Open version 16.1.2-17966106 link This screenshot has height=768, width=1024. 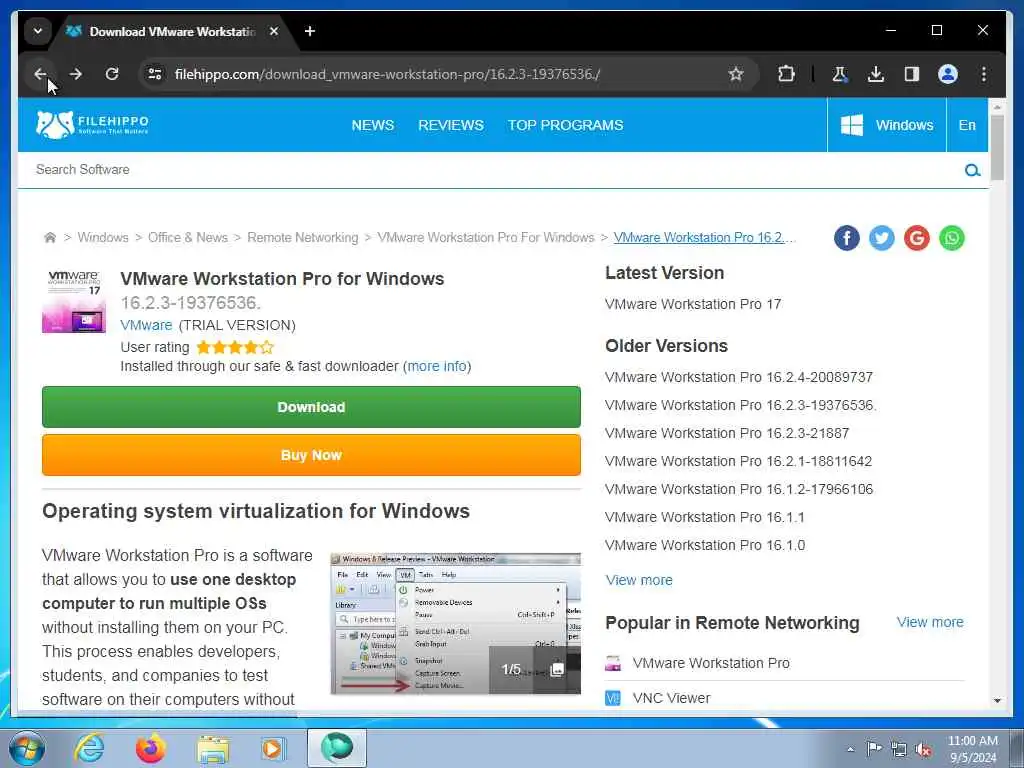click(x=739, y=489)
